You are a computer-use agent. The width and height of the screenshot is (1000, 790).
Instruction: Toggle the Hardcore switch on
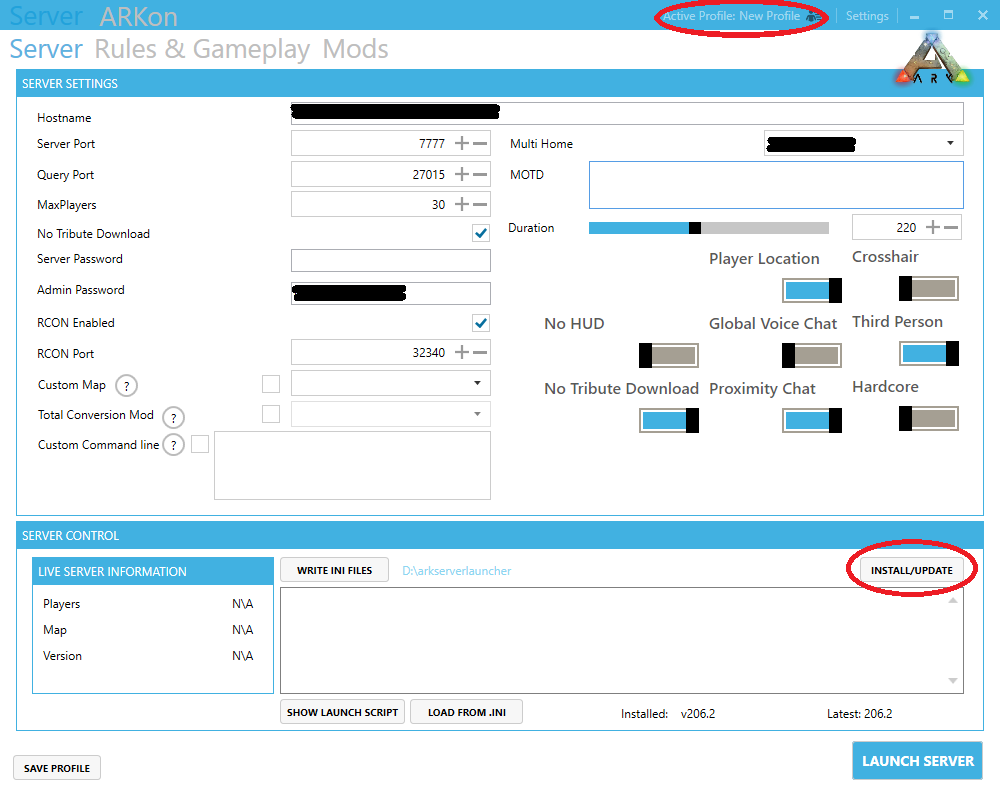tap(929, 418)
